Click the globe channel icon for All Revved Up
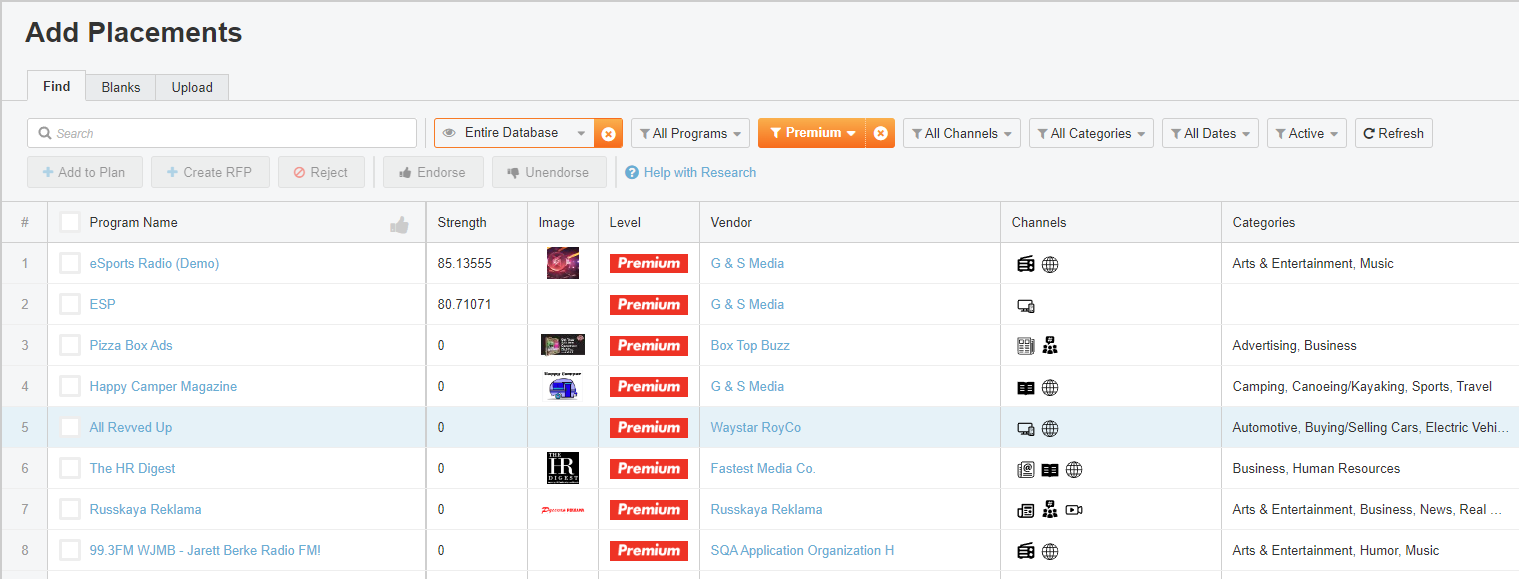This screenshot has height=579, width=1519. tap(1049, 428)
